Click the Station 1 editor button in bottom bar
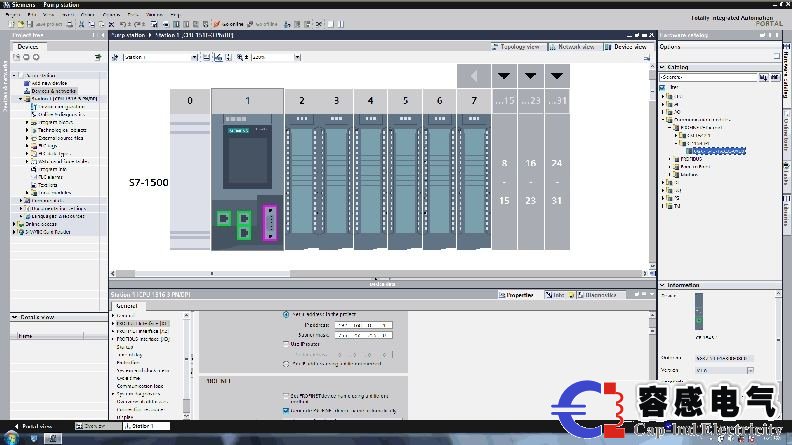The height and width of the screenshot is (445, 792). point(146,426)
